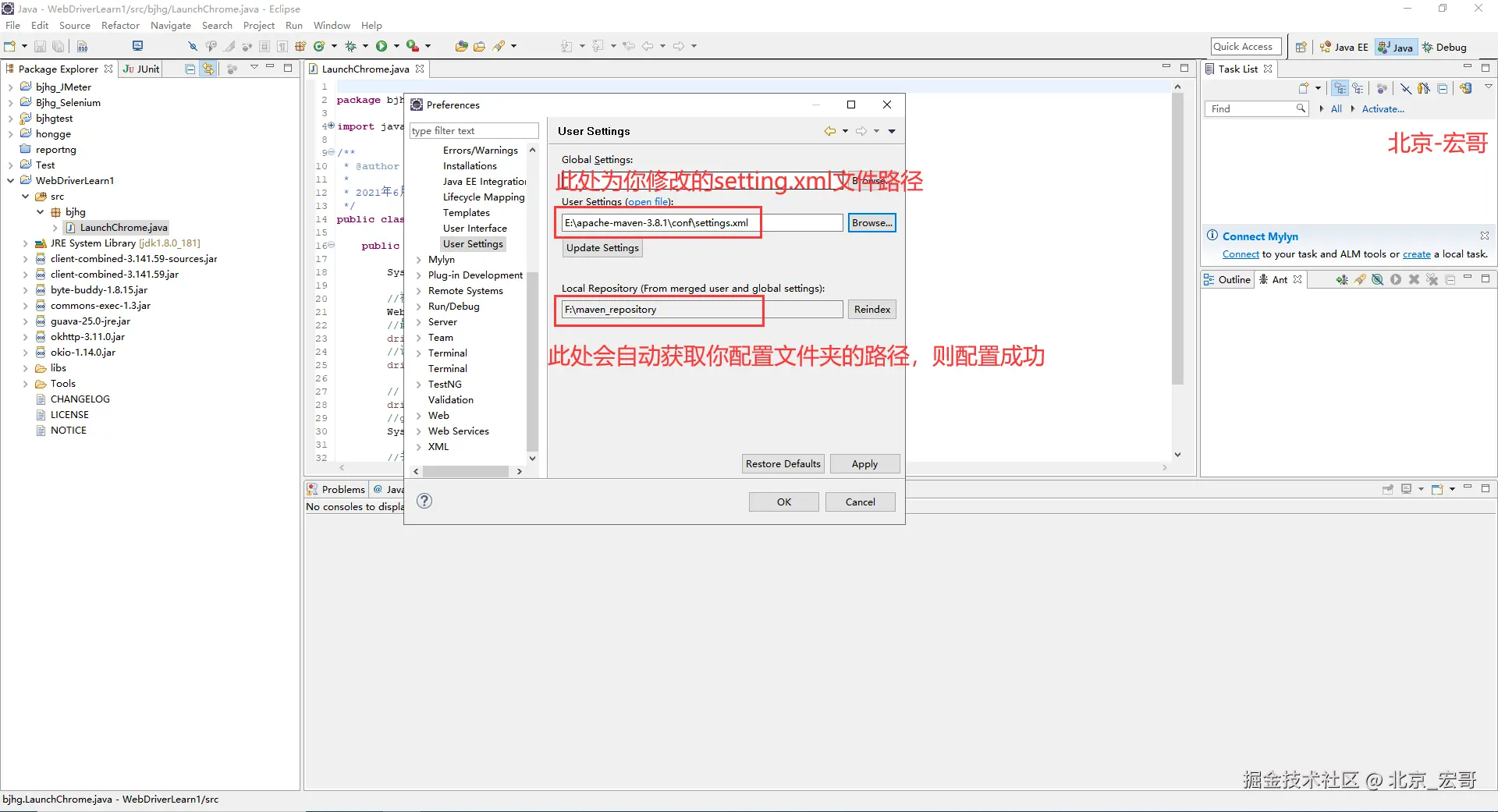Viewport: 1498px width, 812px height.
Task: Open Task List view menu triangle
Action: pyautogui.click(x=1488, y=87)
